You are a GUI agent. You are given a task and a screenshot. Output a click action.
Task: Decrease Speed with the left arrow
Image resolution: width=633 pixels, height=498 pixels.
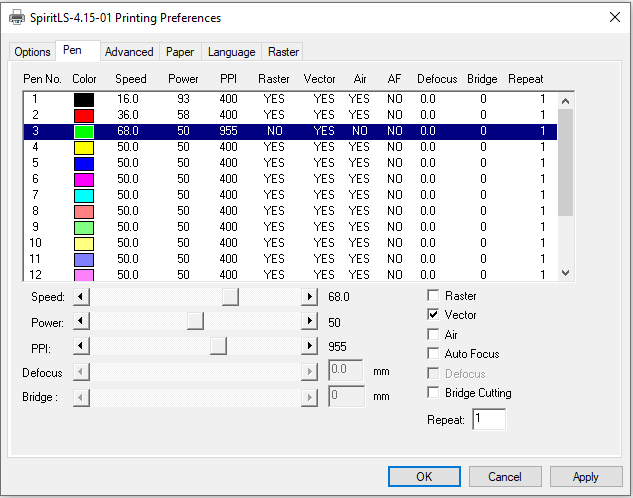tap(81, 297)
